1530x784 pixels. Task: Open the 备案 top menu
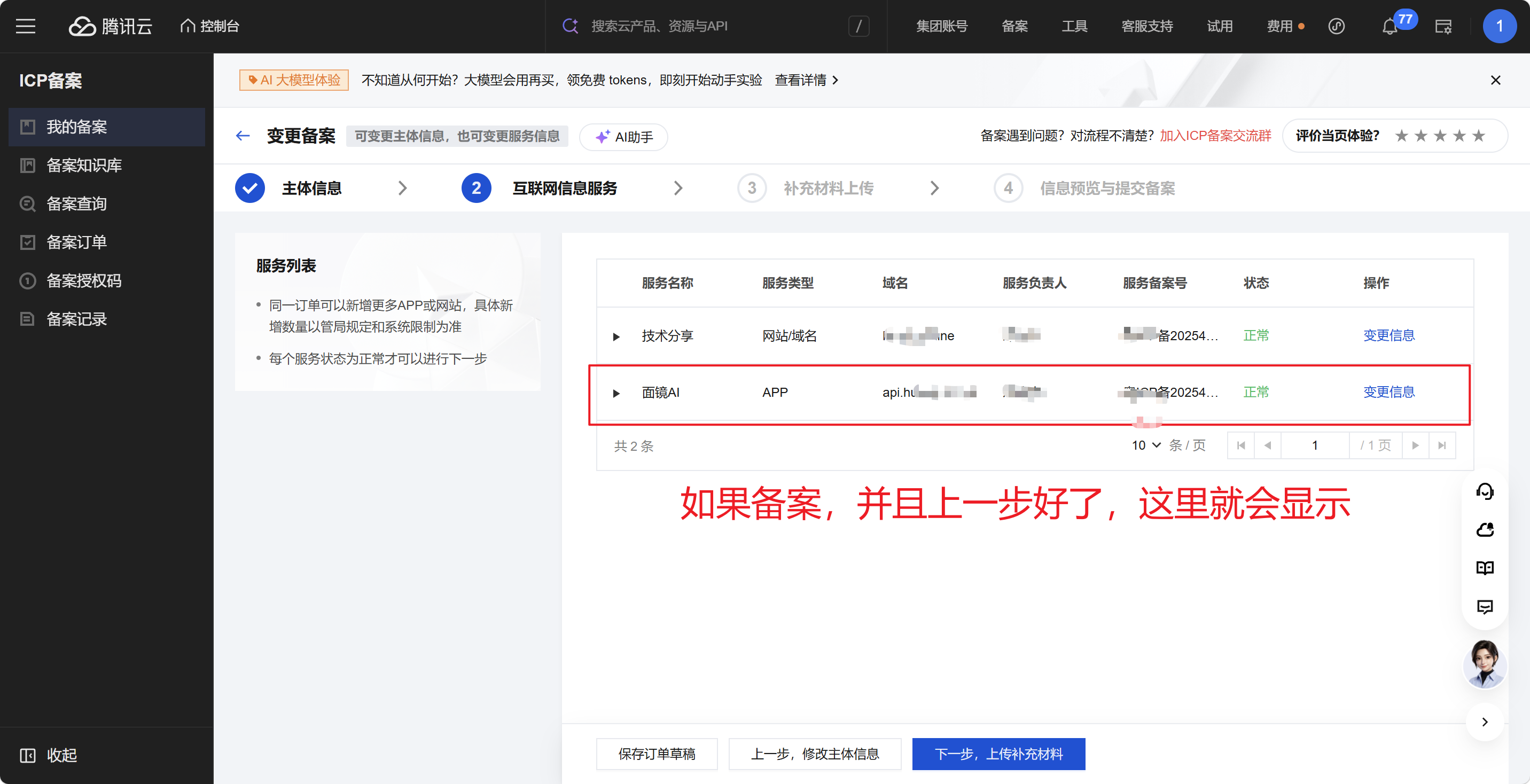click(1014, 26)
